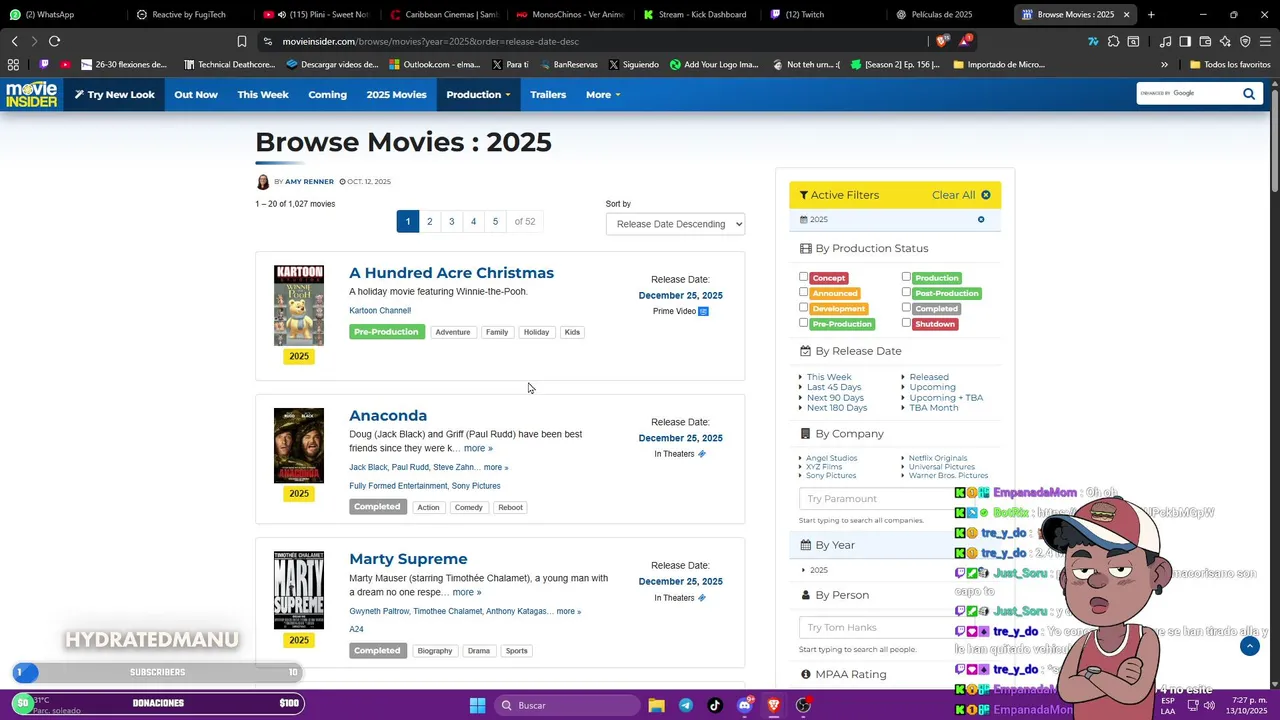Image resolution: width=1280 pixels, height=720 pixels.
Task: Click the back-to-top arrow button
Action: click(x=1249, y=646)
